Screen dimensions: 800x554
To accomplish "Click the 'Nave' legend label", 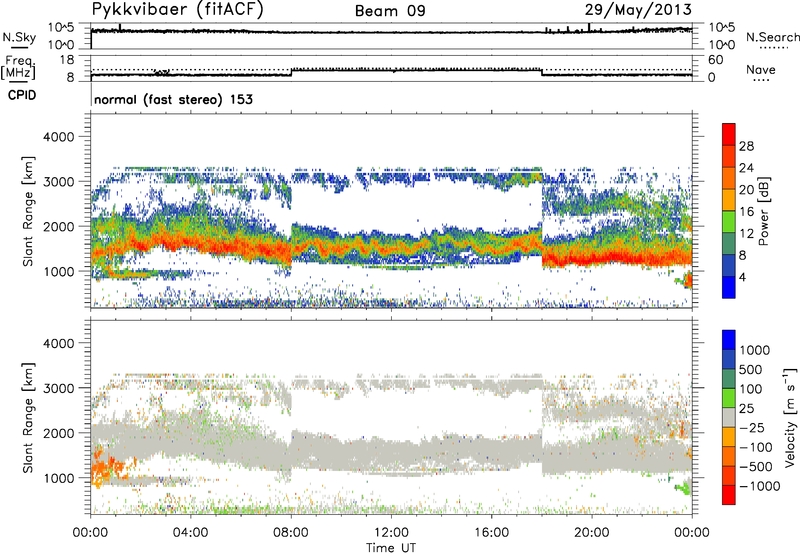I will (x=760, y=69).
